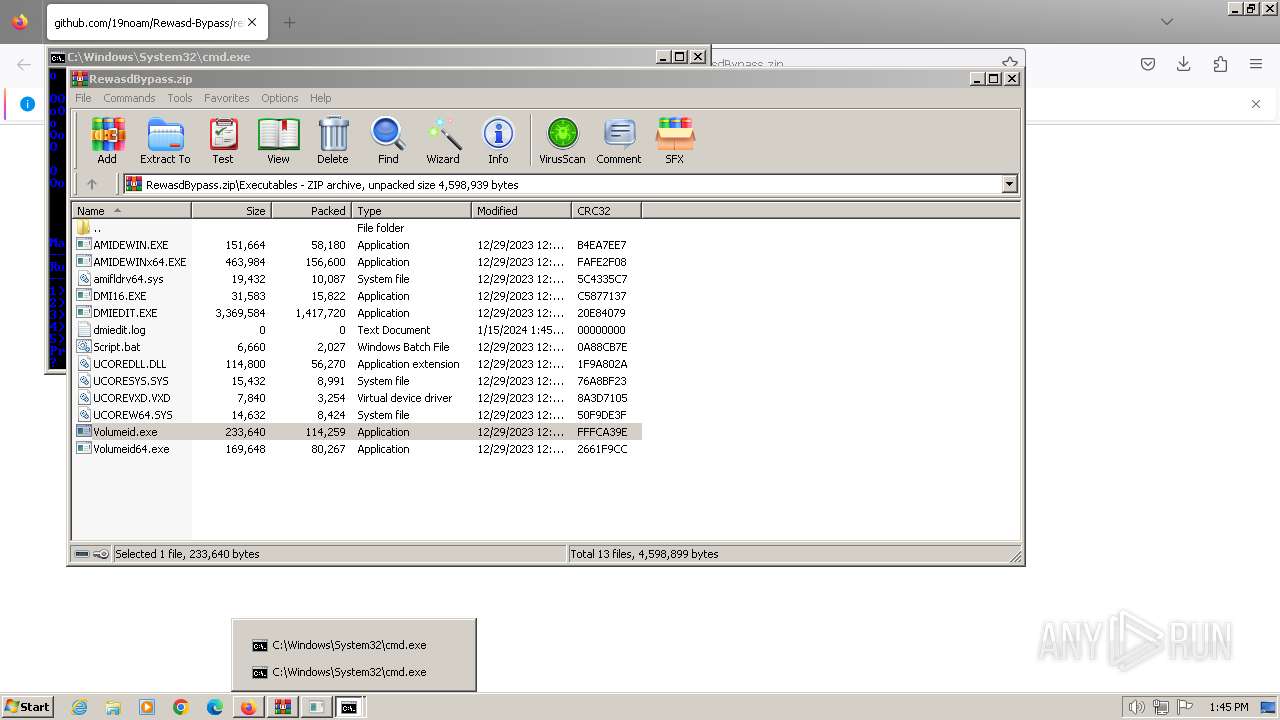The height and width of the screenshot is (720, 1280).
Task: Launch the Wizard tool
Action: [443, 140]
